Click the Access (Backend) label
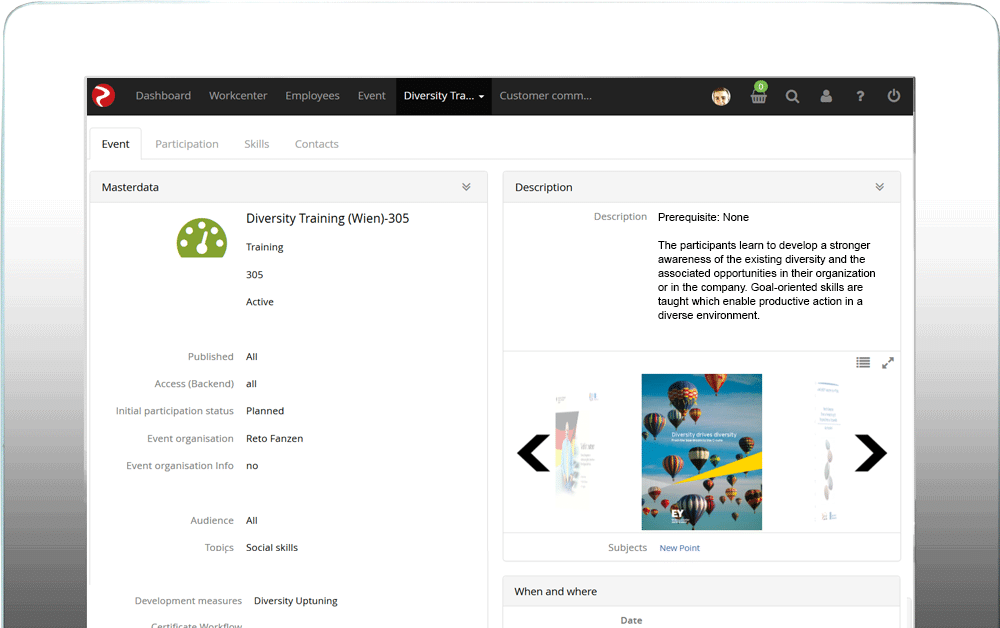The width and height of the screenshot is (1000, 628). [x=194, y=384]
